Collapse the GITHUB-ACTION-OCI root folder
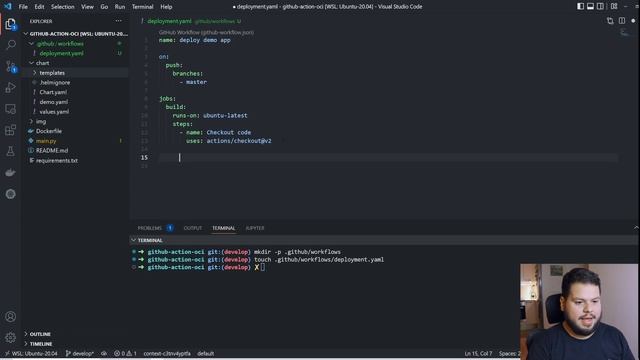This screenshot has width=640, height=360. [76, 34]
